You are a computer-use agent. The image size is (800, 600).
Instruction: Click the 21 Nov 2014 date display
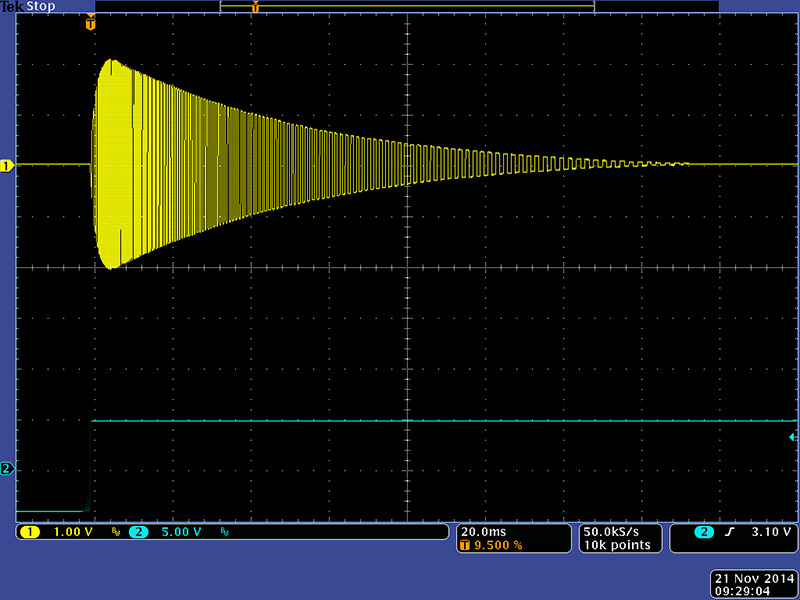click(752, 578)
